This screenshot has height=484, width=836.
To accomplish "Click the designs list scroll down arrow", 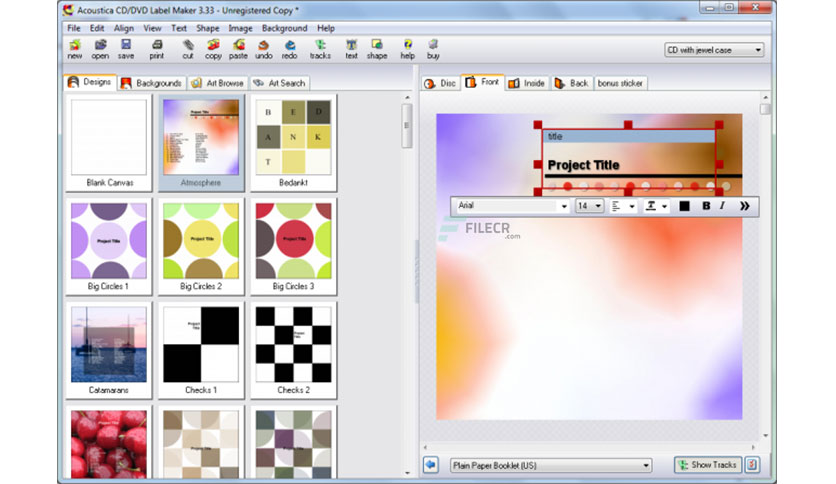I will 407,472.
